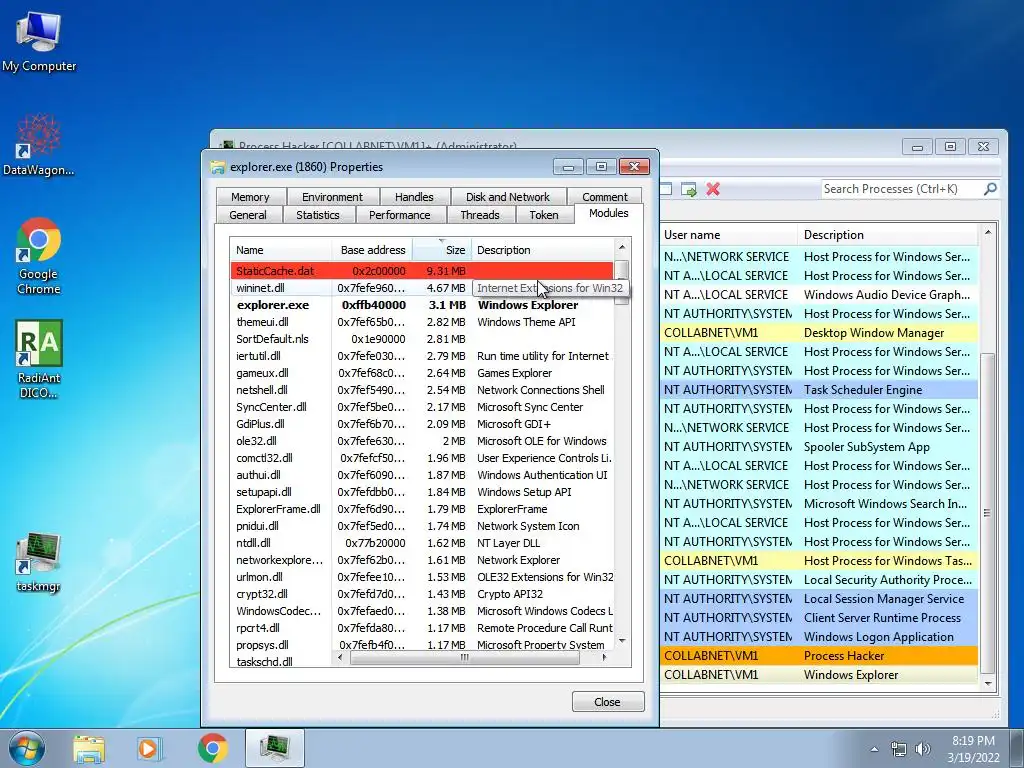Select rpcrt4.dll module row
The height and width of the screenshot is (768, 1024).
pyautogui.click(x=422, y=628)
